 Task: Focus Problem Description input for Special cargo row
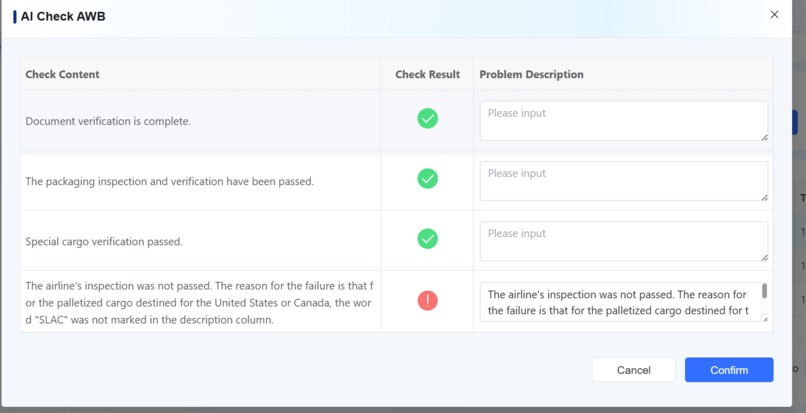(624, 241)
